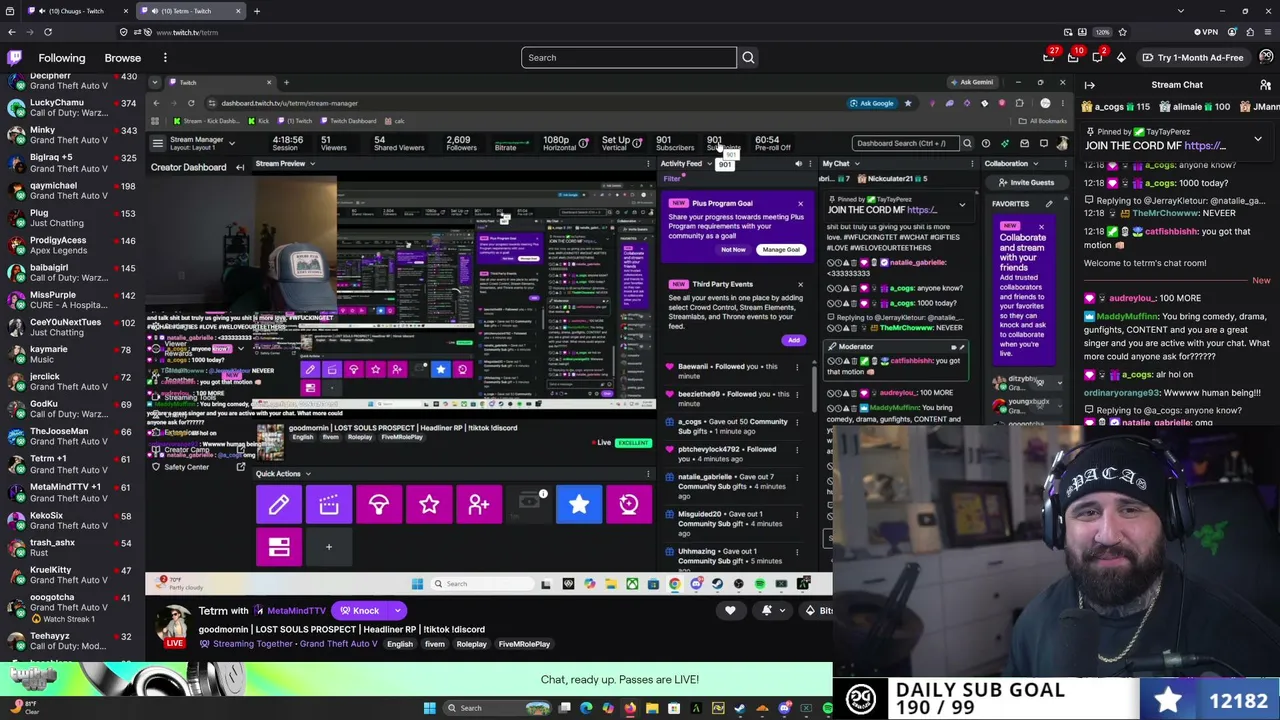Click the Tetrm channel avatar with LIVE badge
Screen dimensions: 1280x720
point(175,627)
